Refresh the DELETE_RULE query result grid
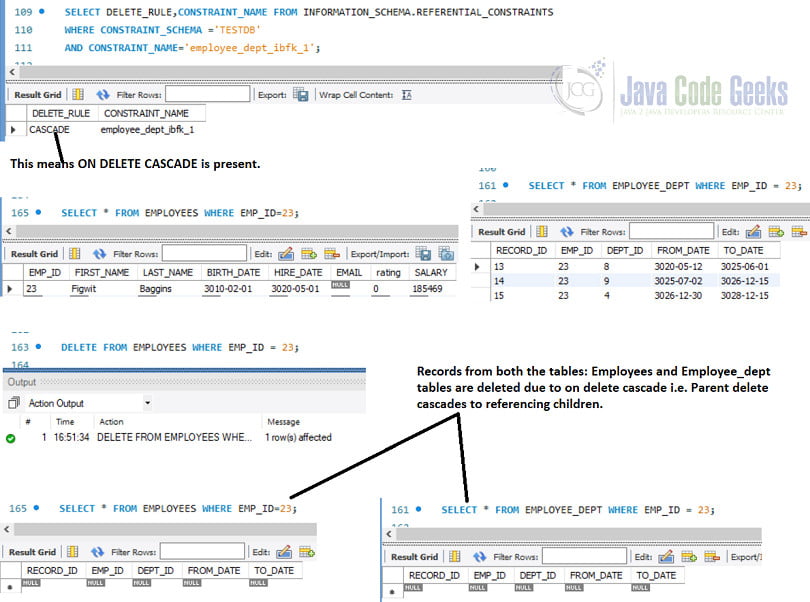 coord(102,95)
